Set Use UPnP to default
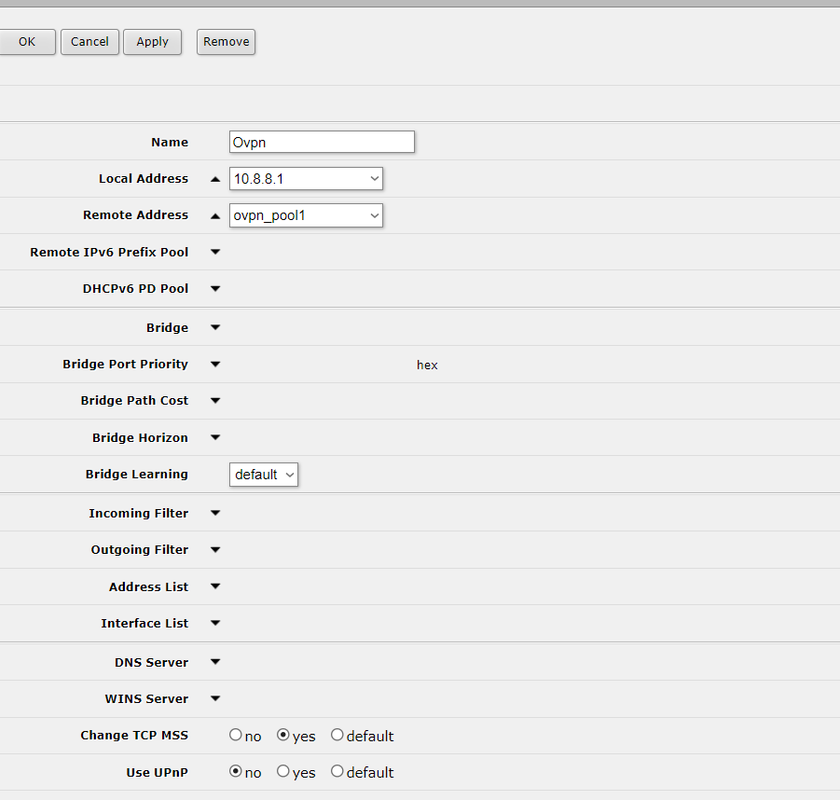 (337, 772)
